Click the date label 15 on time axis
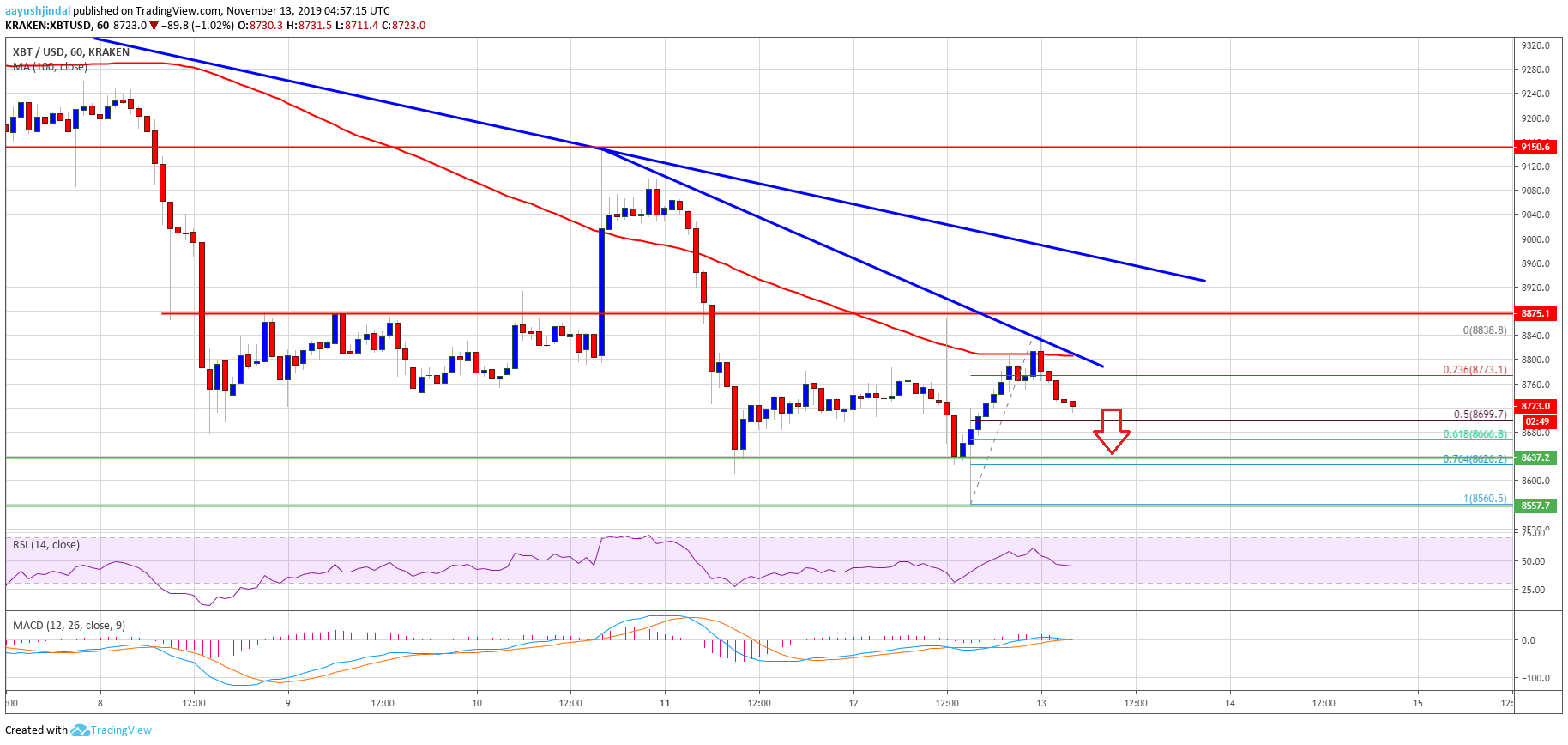 [x=1418, y=703]
